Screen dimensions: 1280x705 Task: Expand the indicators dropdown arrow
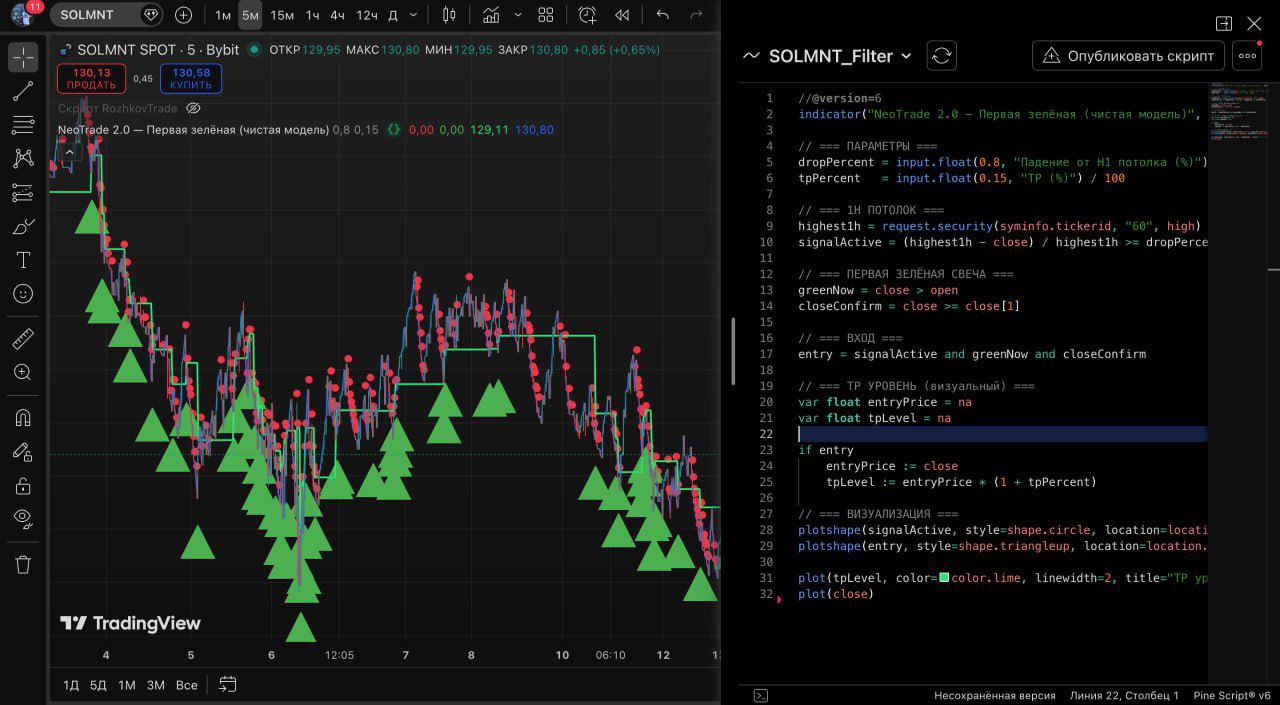tap(517, 15)
